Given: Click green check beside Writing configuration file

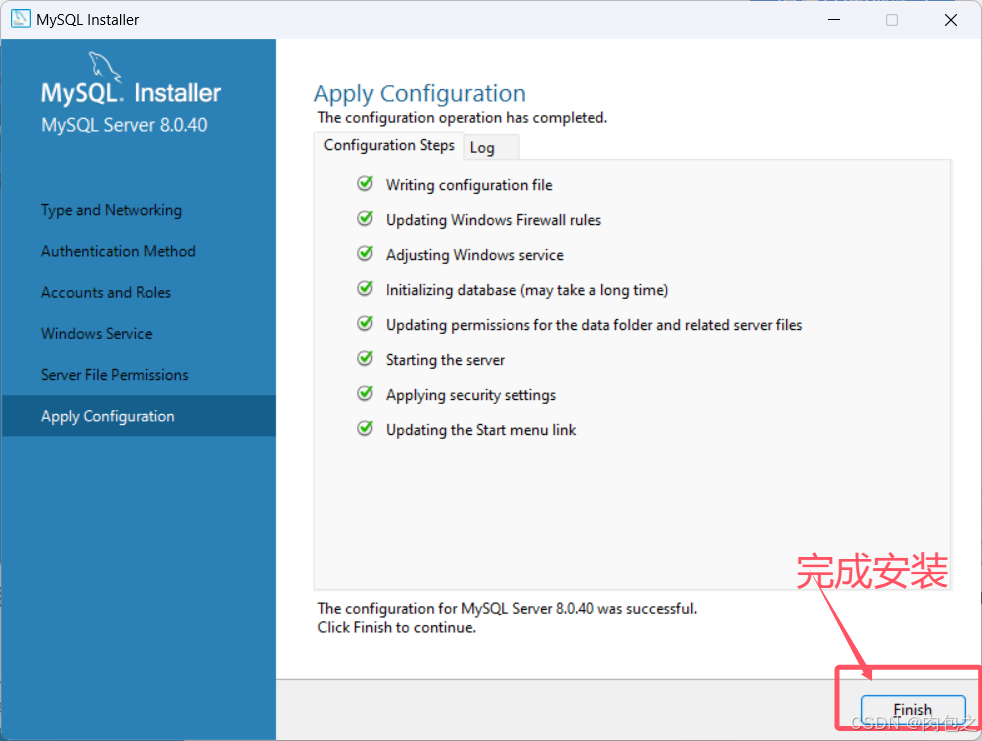Looking at the screenshot, I should (365, 184).
